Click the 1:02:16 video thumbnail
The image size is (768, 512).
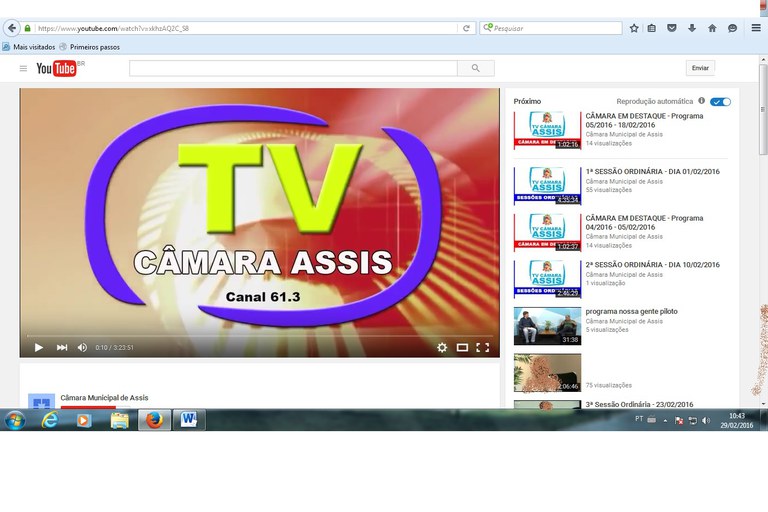click(547, 130)
